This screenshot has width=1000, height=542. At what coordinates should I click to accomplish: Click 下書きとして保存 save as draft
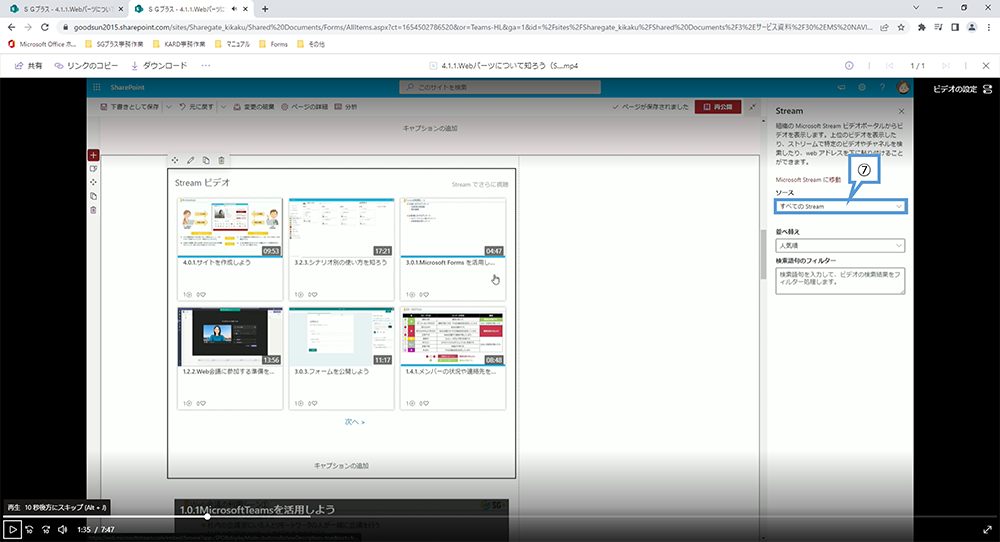pyautogui.click(x=130, y=107)
